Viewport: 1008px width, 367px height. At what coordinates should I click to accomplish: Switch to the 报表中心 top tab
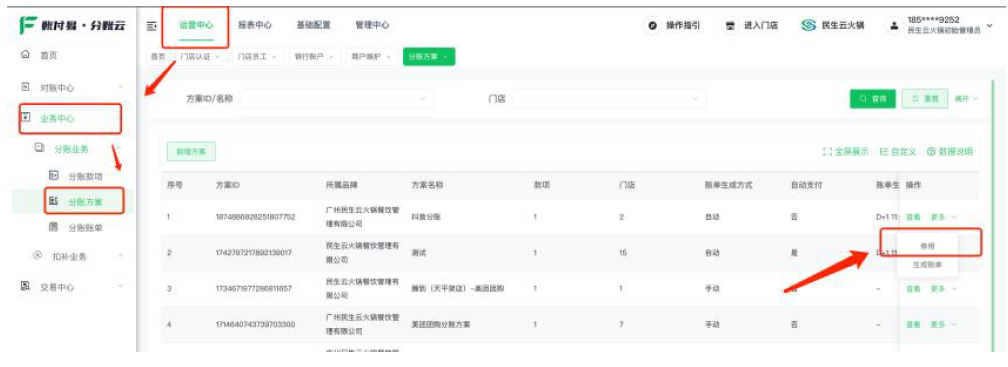pyautogui.click(x=255, y=25)
